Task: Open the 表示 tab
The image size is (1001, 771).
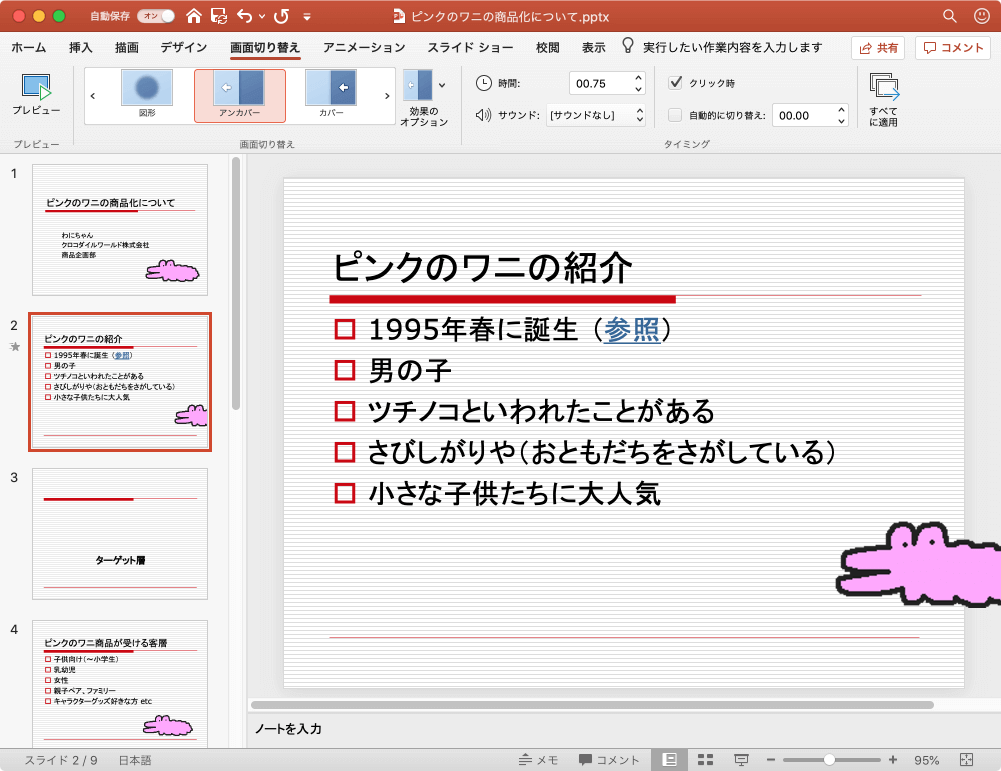Action: (594, 47)
